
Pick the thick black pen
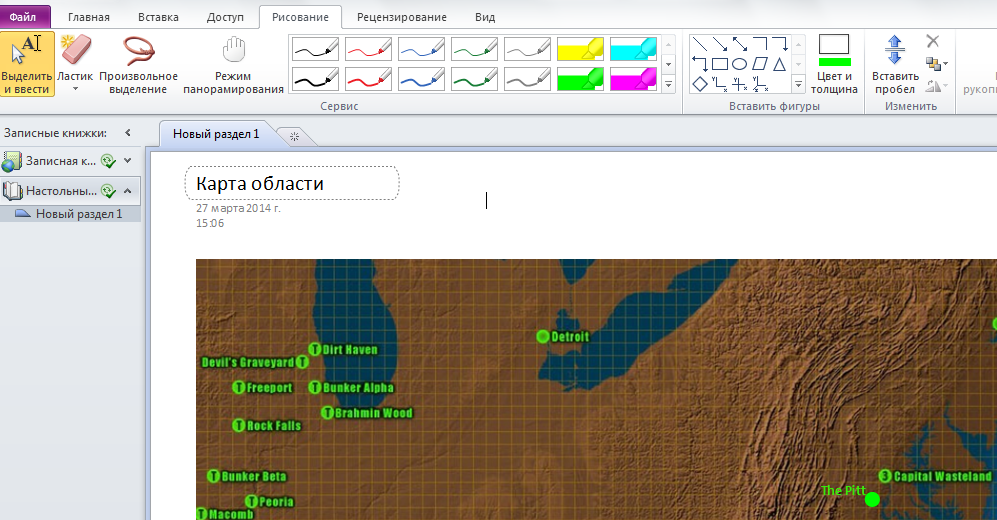pyautogui.click(x=315, y=79)
